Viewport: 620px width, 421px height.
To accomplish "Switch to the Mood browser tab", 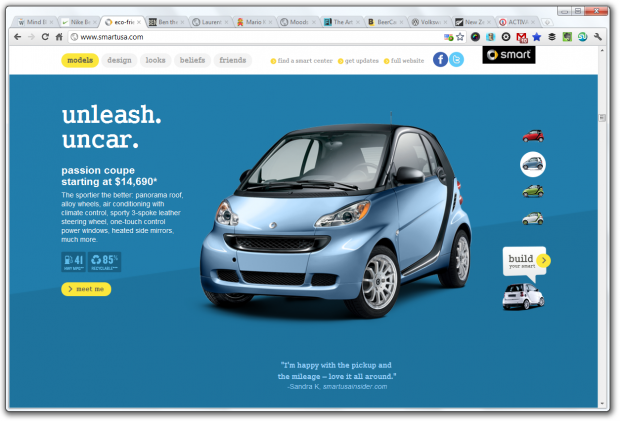I will pos(299,22).
